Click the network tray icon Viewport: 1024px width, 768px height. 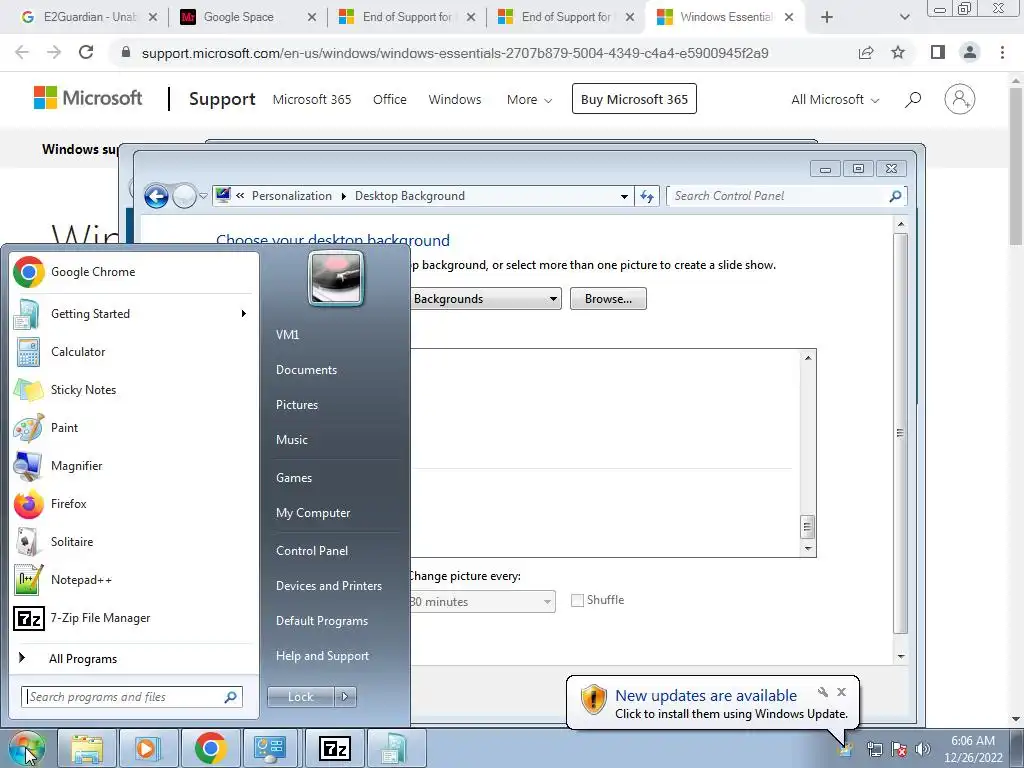874,749
